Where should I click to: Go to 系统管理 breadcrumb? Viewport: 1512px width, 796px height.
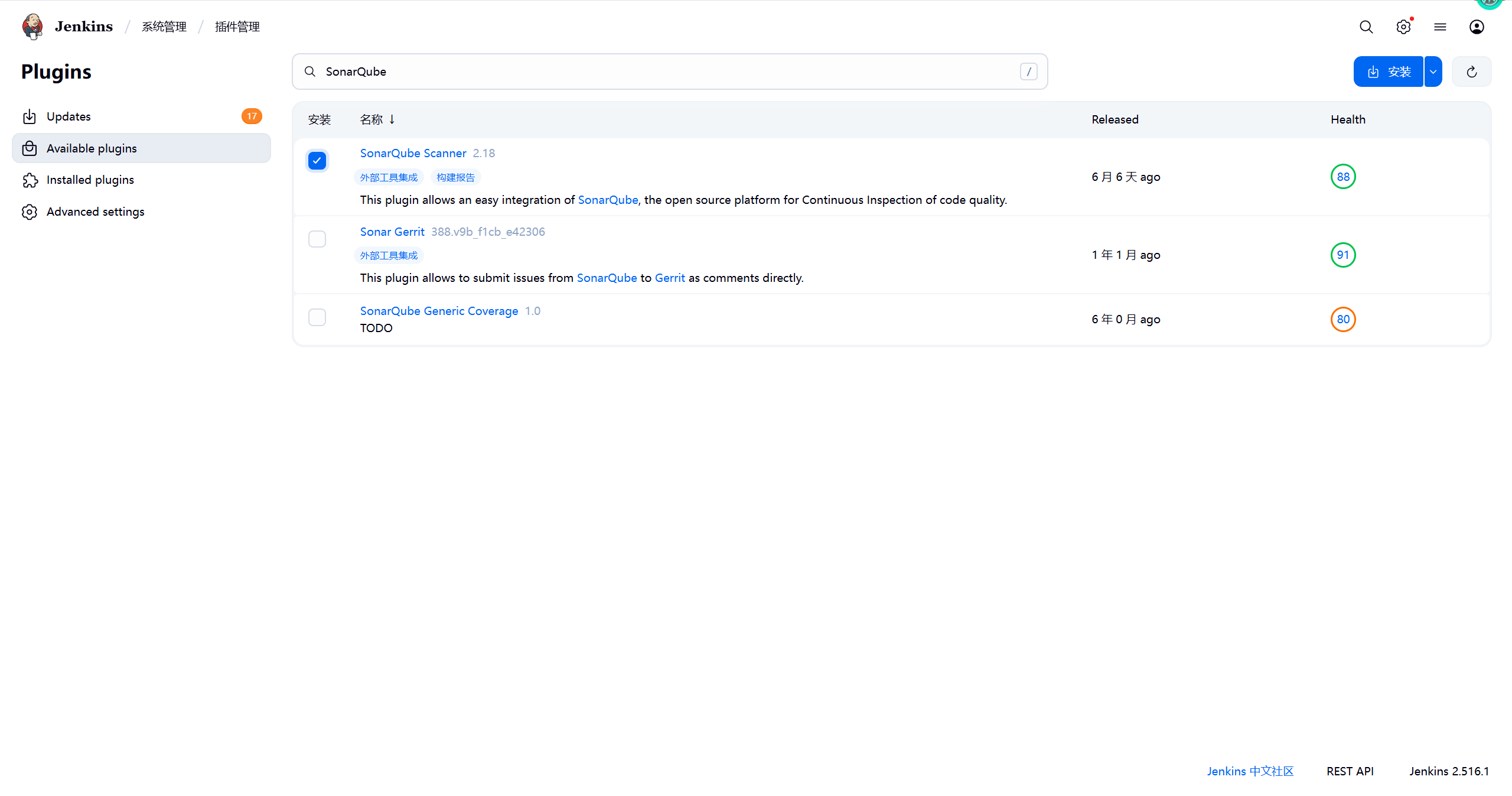click(164, 27)
